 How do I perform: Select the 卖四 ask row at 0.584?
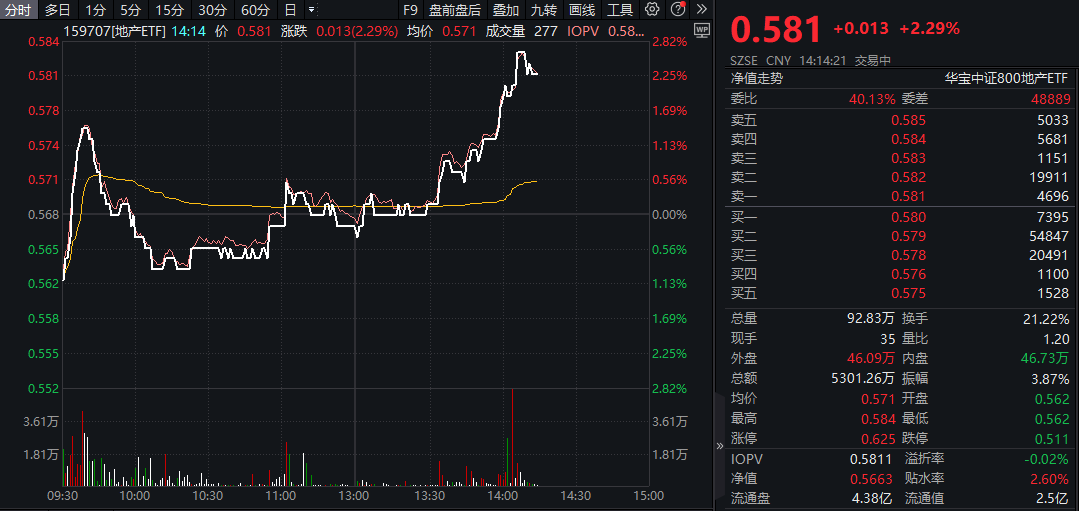(900, 139)
